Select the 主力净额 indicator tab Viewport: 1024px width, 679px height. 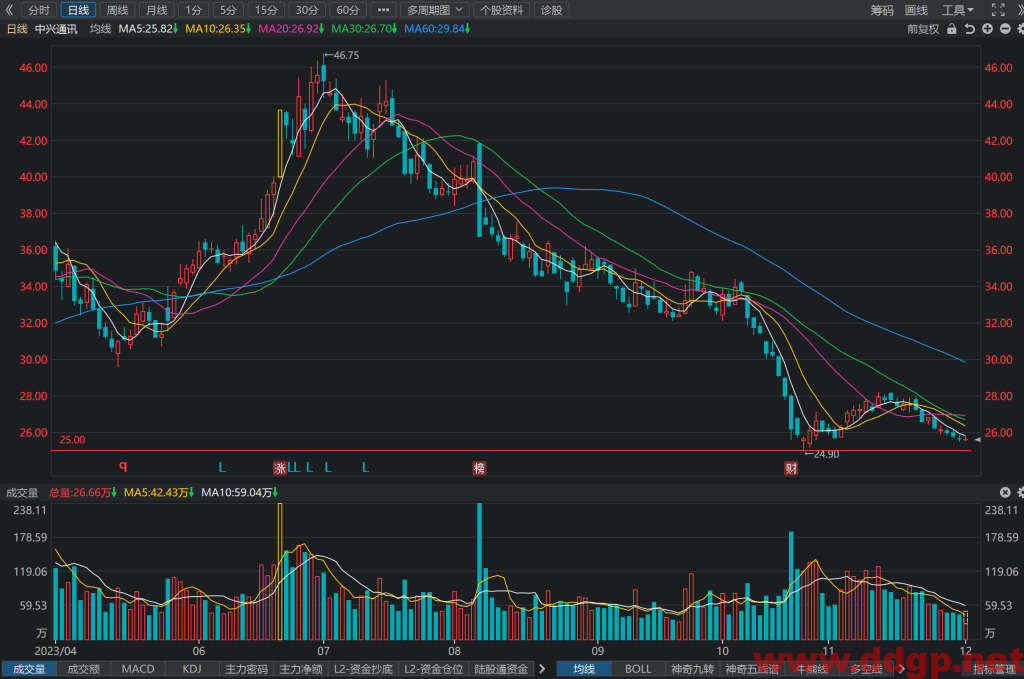point(301,669)
